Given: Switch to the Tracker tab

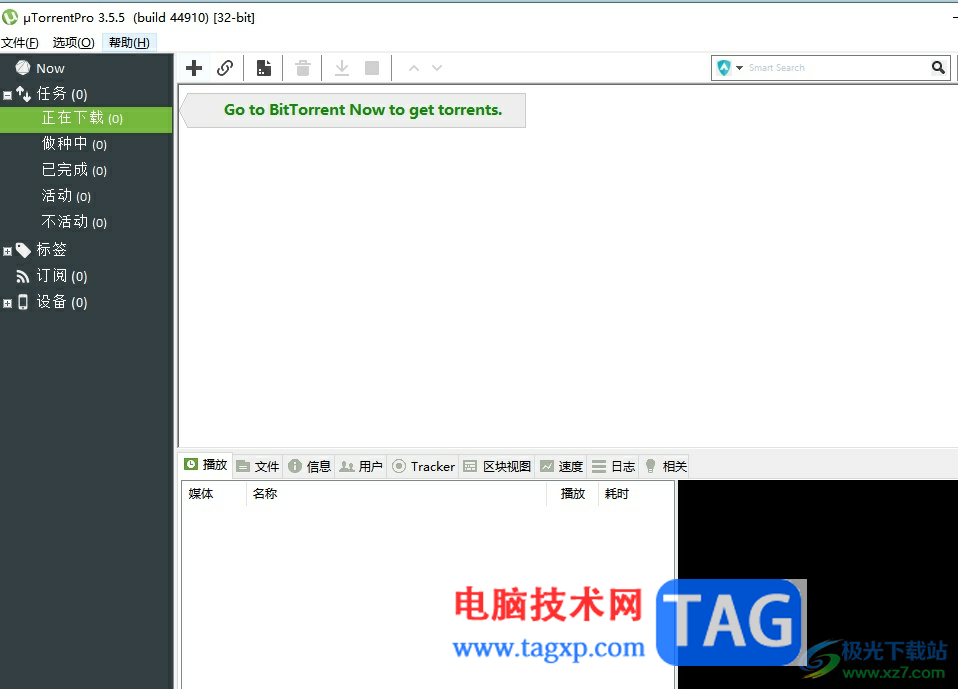Looking at the screenshot, I should click(x=423, y=467).
